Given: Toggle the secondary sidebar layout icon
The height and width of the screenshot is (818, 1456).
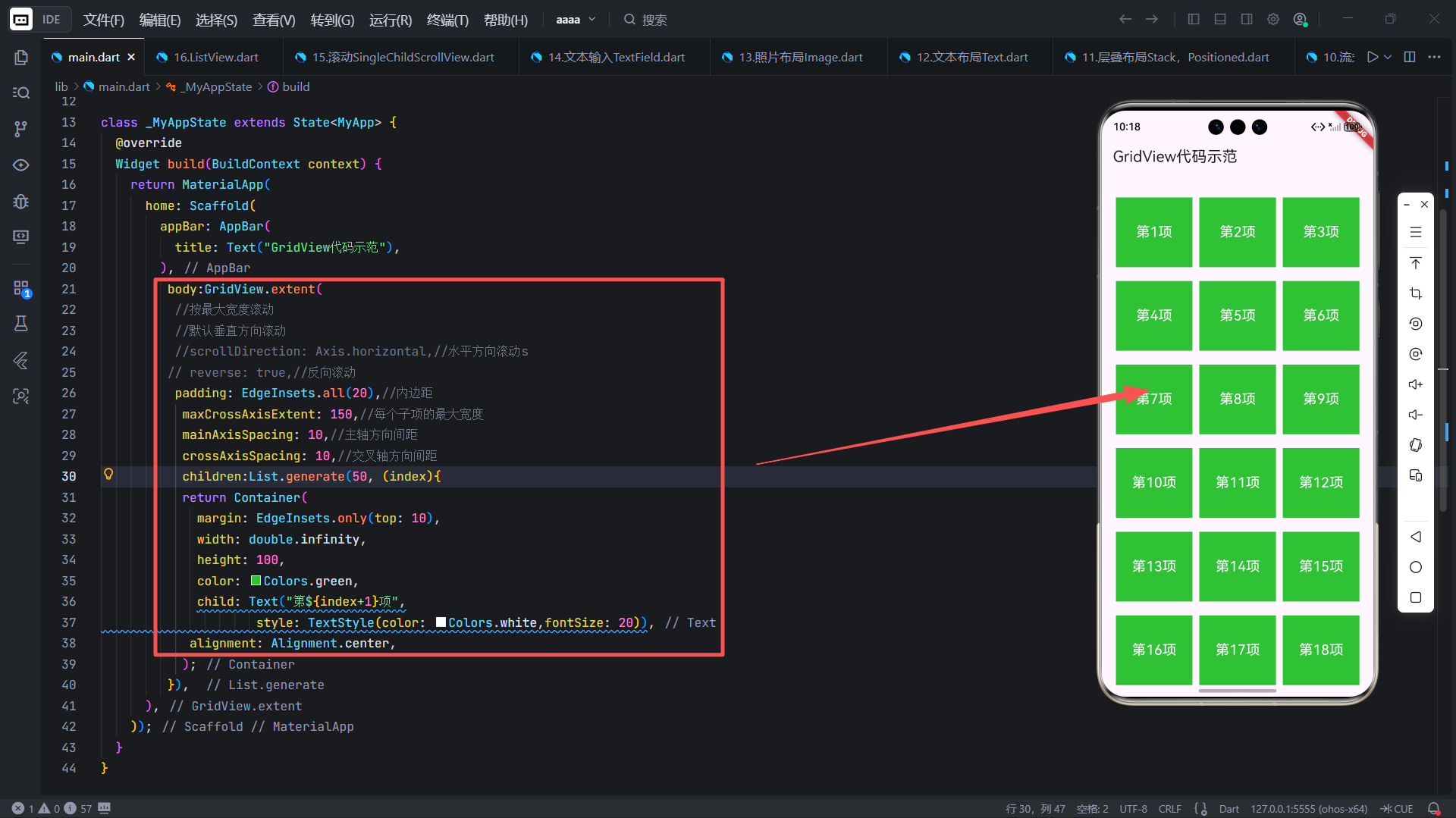Looking at the screenshot, I should (1247, 20).
